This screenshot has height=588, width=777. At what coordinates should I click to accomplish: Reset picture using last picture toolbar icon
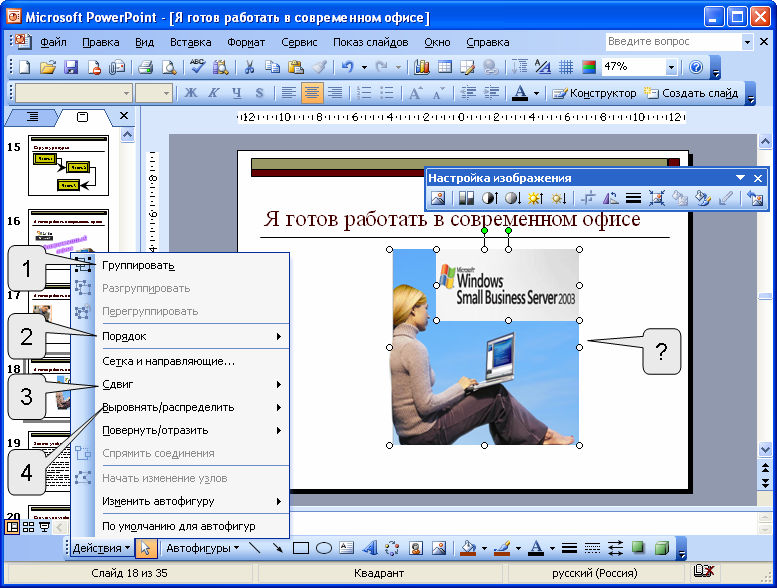pyautogui.click(x=756, y=199)
